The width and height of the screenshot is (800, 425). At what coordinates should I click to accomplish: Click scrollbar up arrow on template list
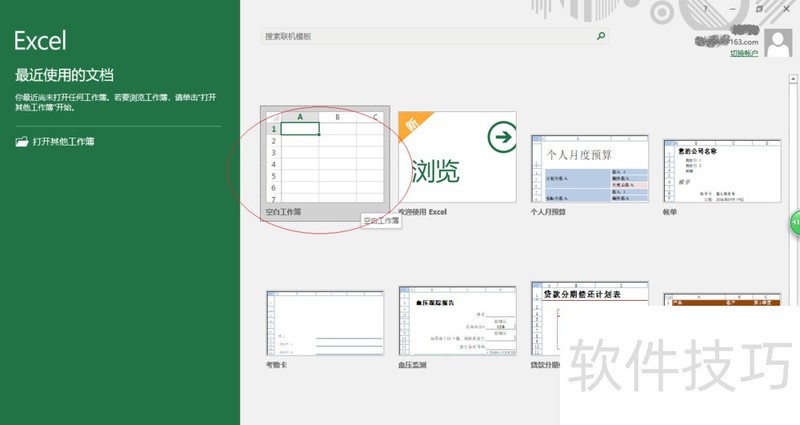point(793,79)
